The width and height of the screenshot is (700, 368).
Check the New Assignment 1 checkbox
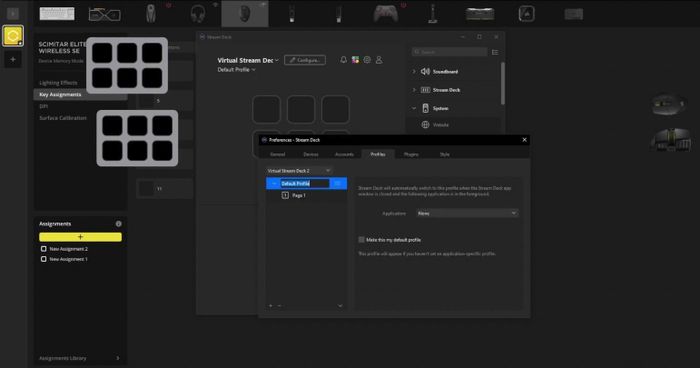[x=43, y=259]
